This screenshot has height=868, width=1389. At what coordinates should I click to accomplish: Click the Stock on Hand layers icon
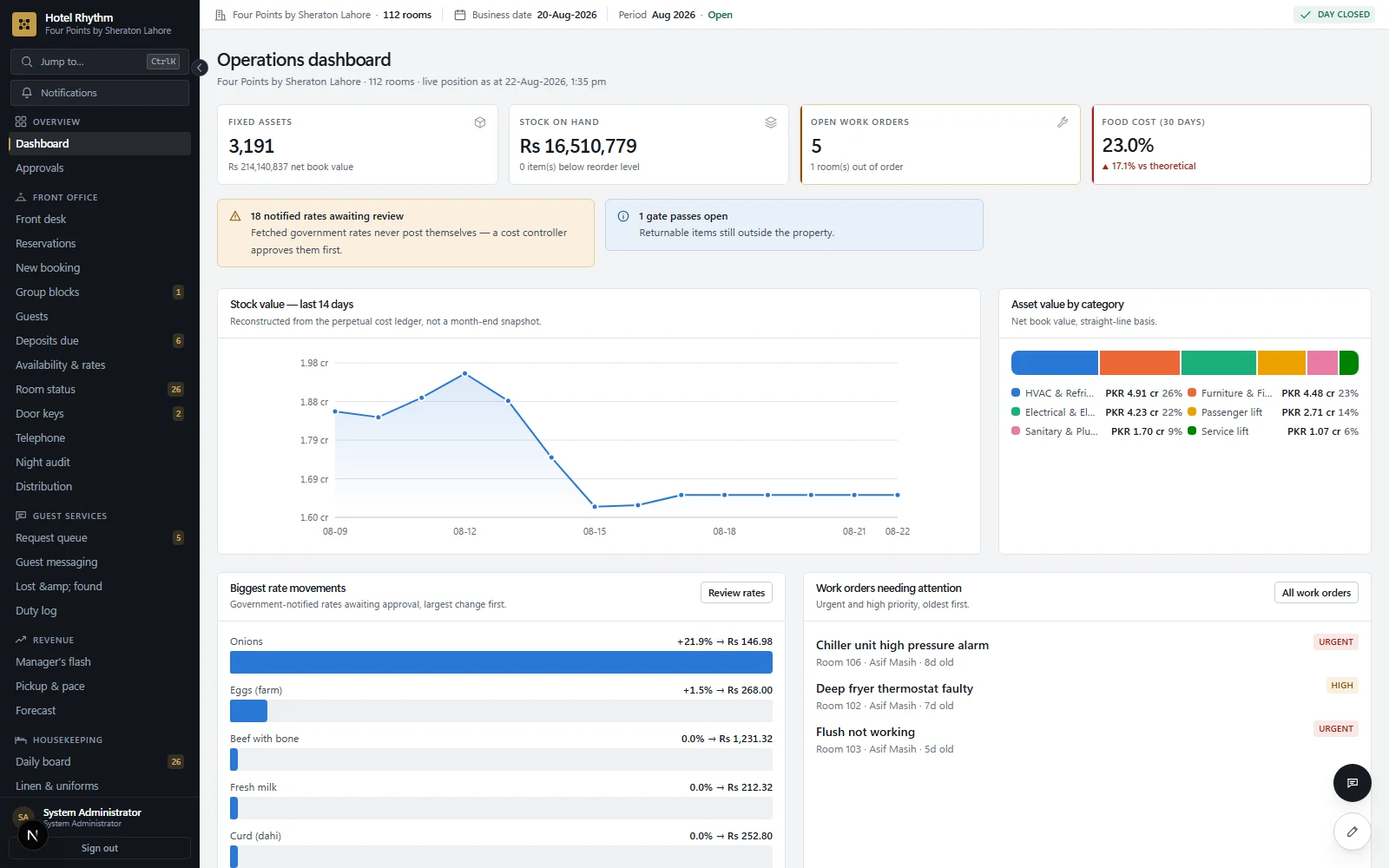(771, 122)
